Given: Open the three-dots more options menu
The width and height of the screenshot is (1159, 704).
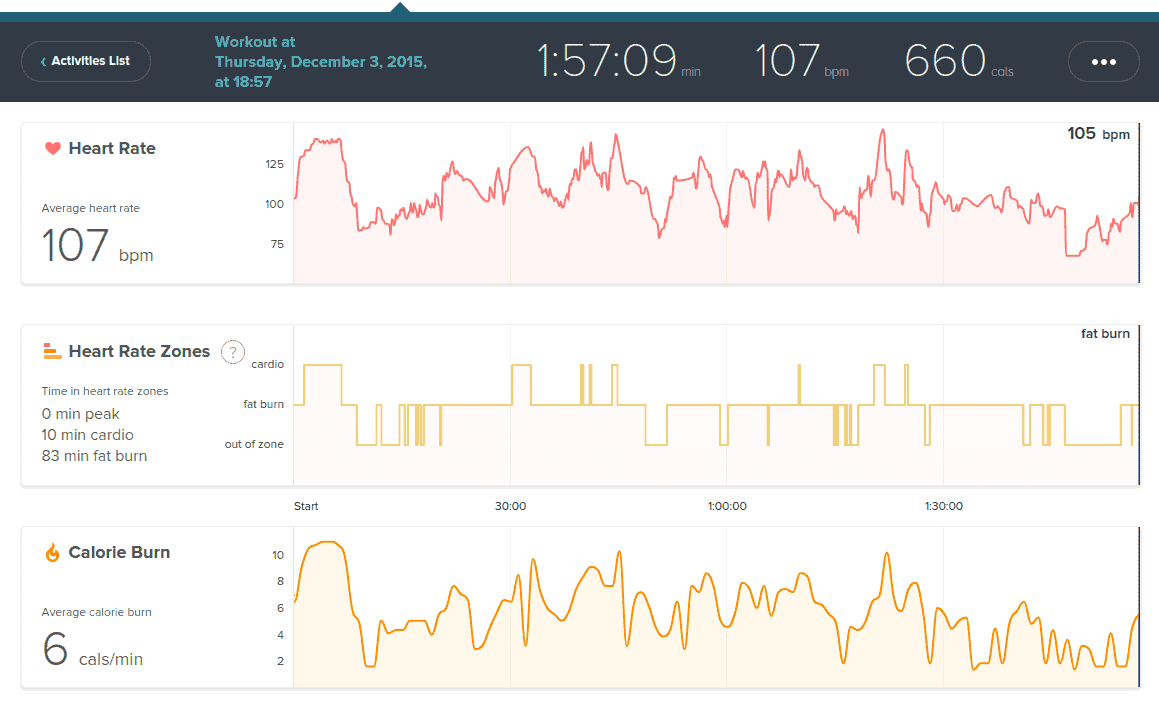Looking at the screenshot, I should pyautogui.click(x=1103, y=61).
